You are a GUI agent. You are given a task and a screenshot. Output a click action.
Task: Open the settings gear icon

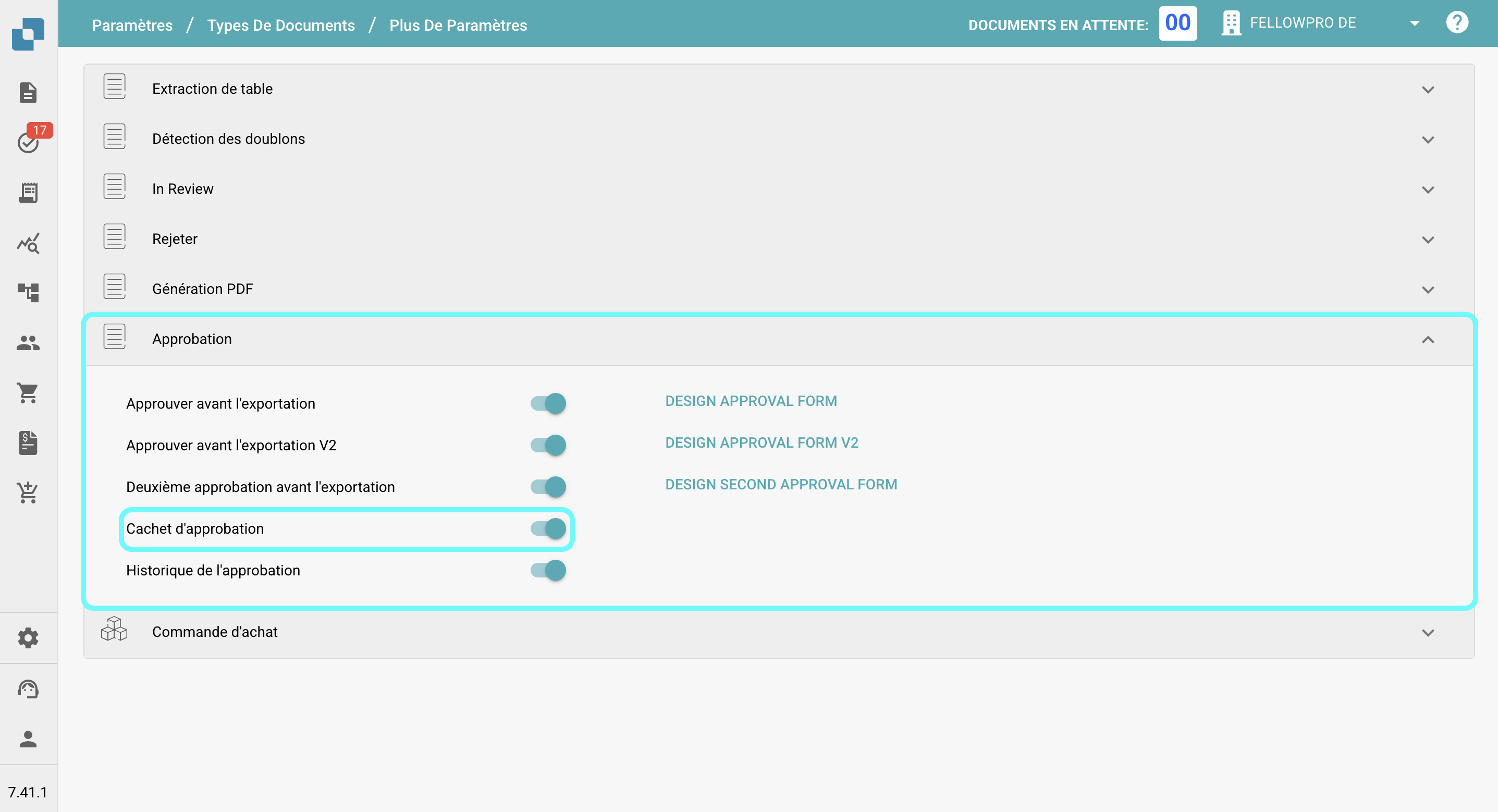coord(28,638)
